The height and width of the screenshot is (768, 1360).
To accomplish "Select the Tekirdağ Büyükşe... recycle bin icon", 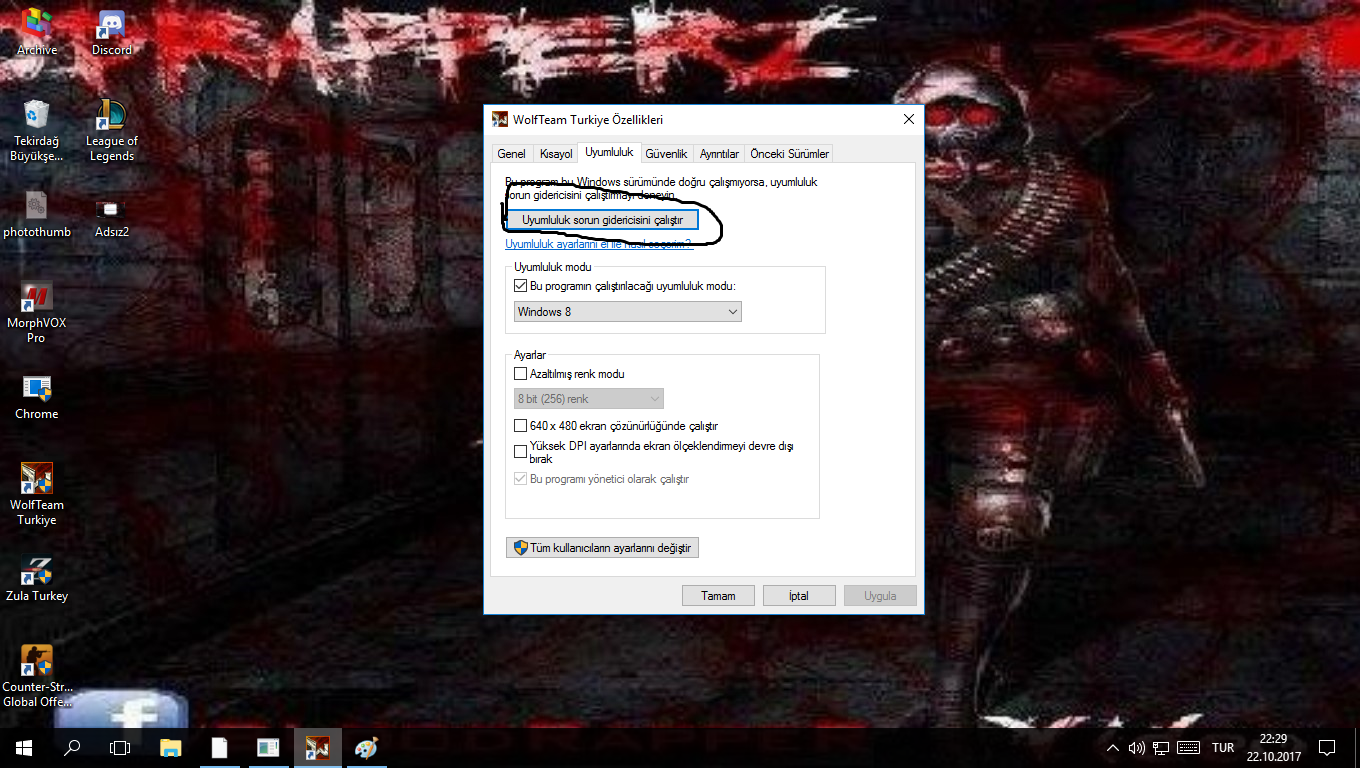I will click(x=37, y=130).
